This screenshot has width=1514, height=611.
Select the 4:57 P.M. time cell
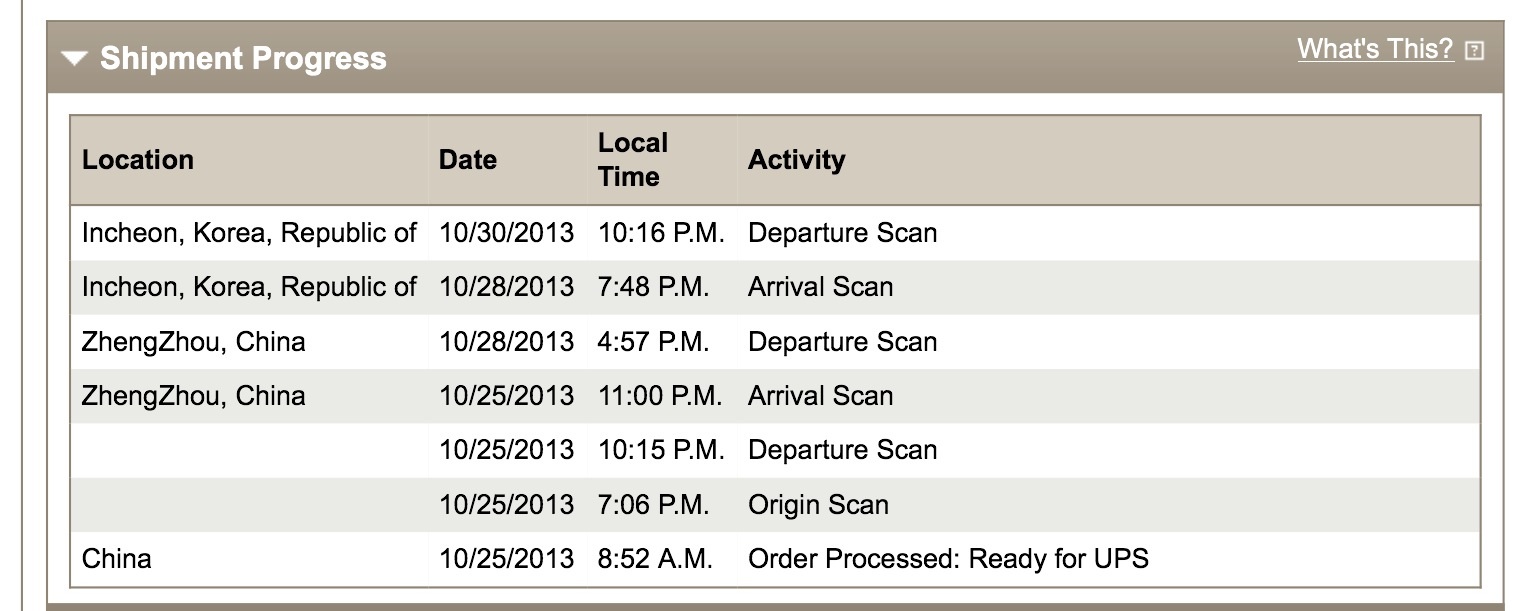click(x=654, y=342)
